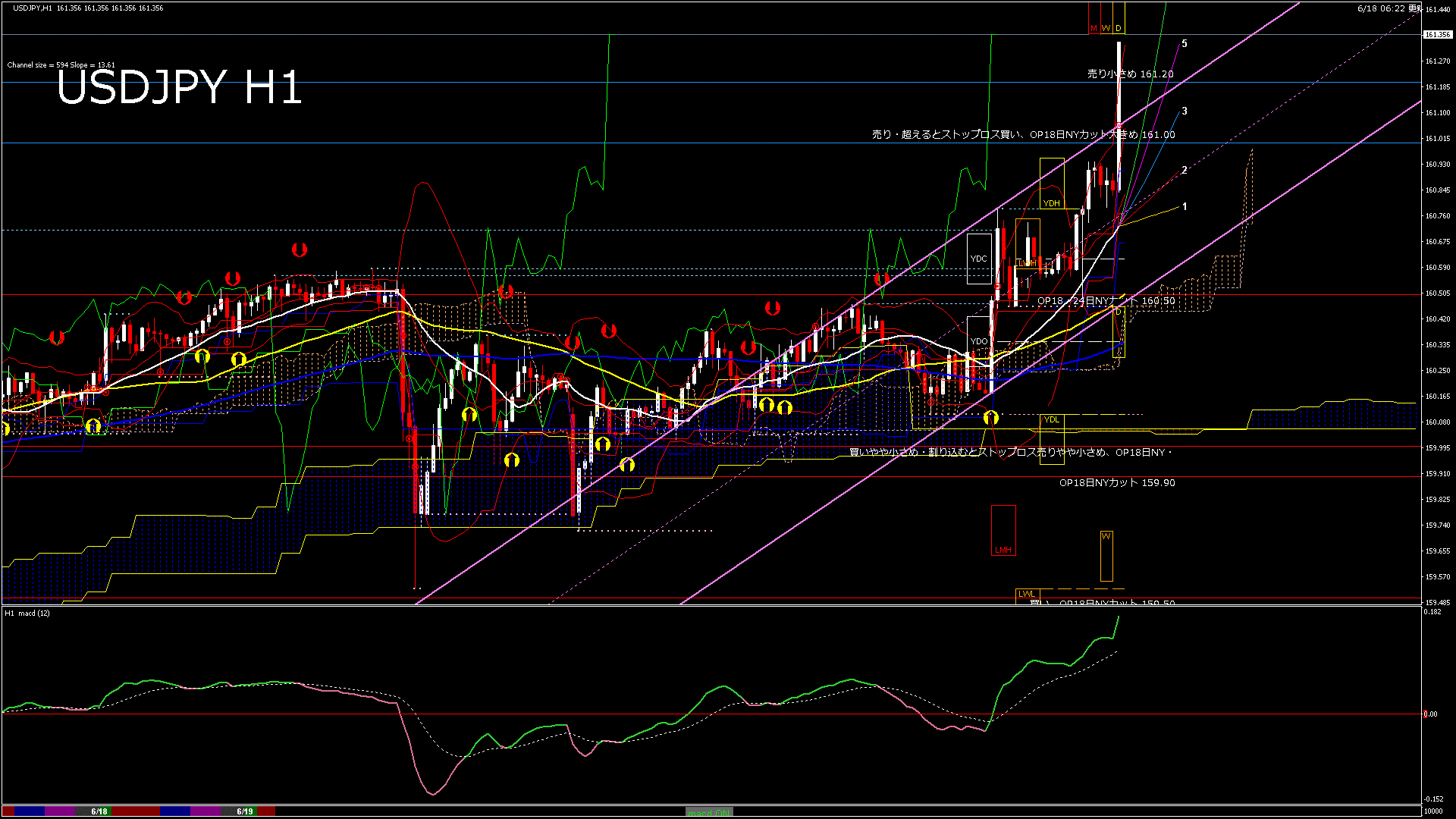Click the 160.930 price axis value
The image size is (1456, 819).
click(1438, 164)
